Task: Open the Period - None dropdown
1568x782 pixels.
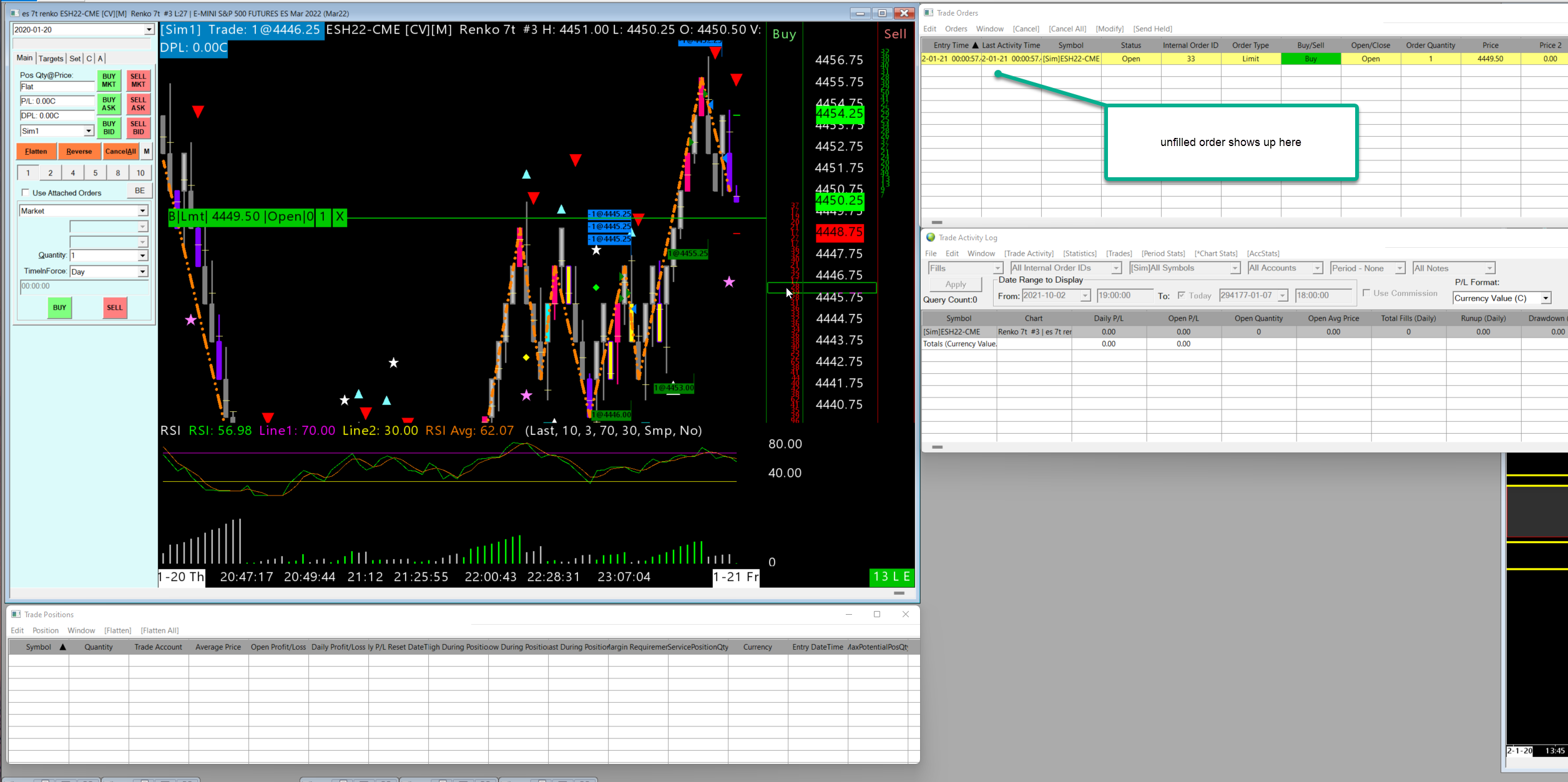Action: pos(1367,268)
